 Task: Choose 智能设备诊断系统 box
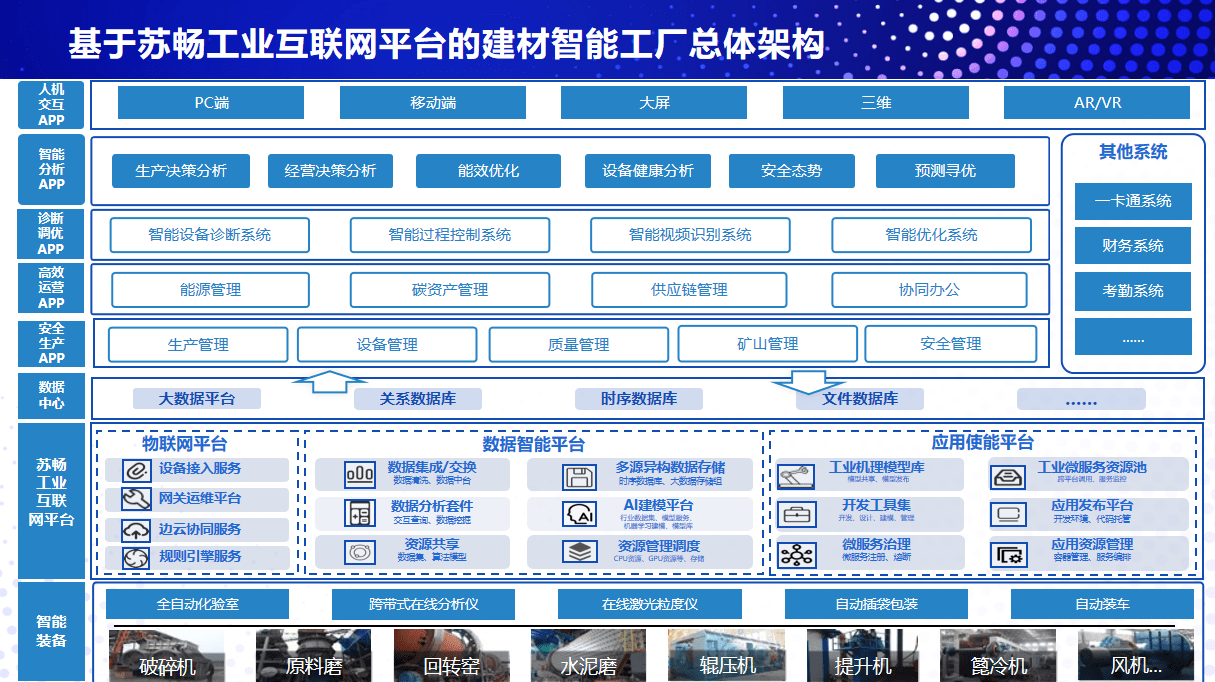tap(209, 235)
